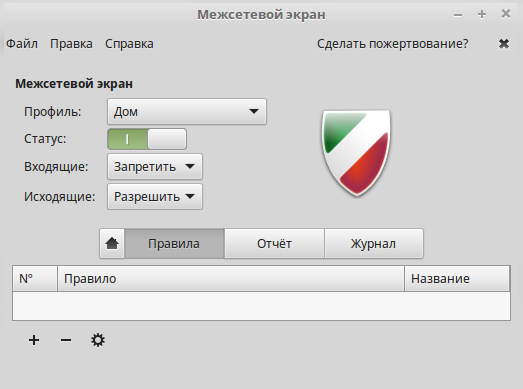The width and height of the screenshot is (523, 389).
Task: Click the Сделать пожертвование? link
Action: coord(393,44)
